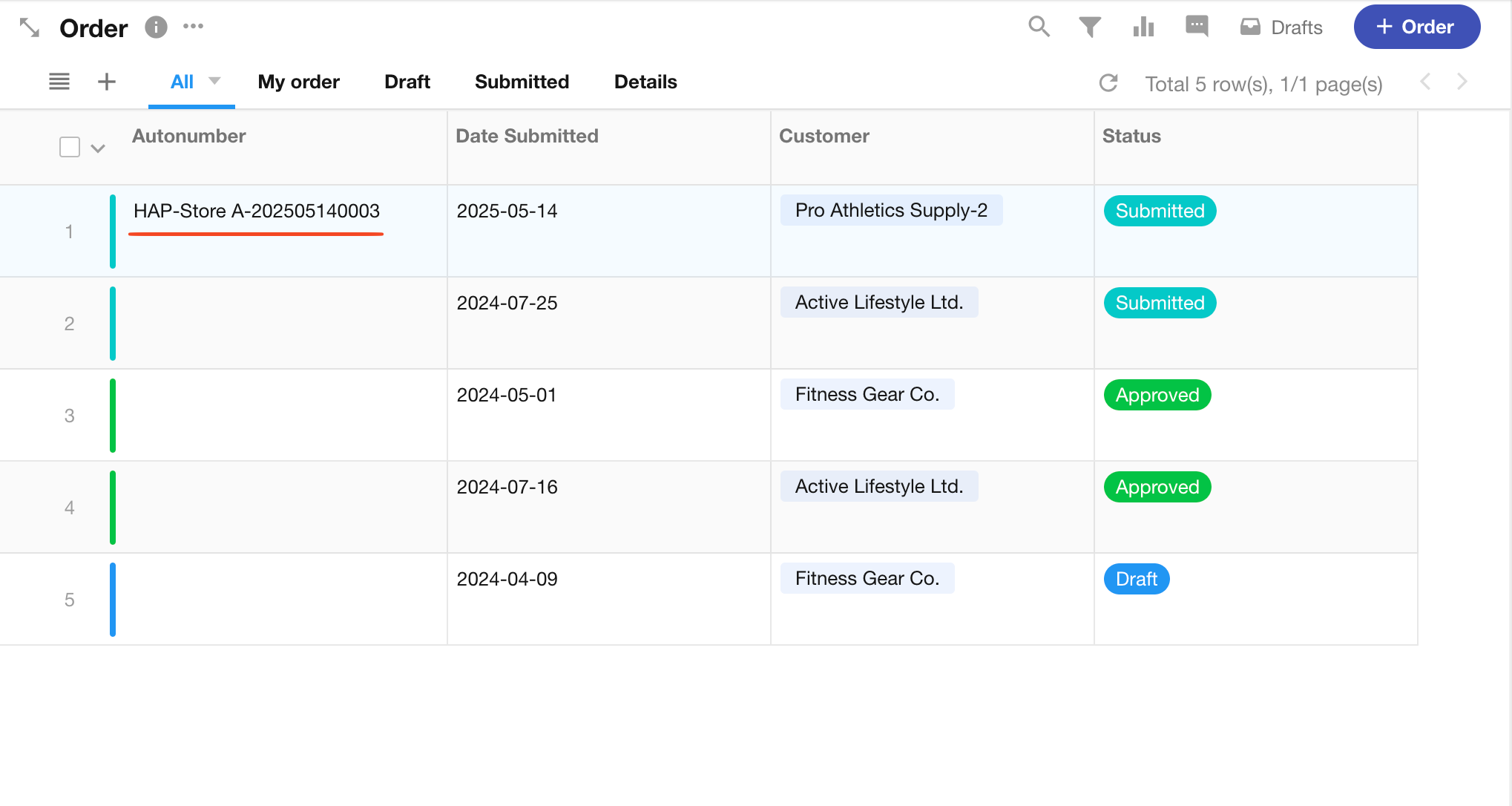Click the refresh records icon
Screen dimensions: 1512x806
[1108, 83]
